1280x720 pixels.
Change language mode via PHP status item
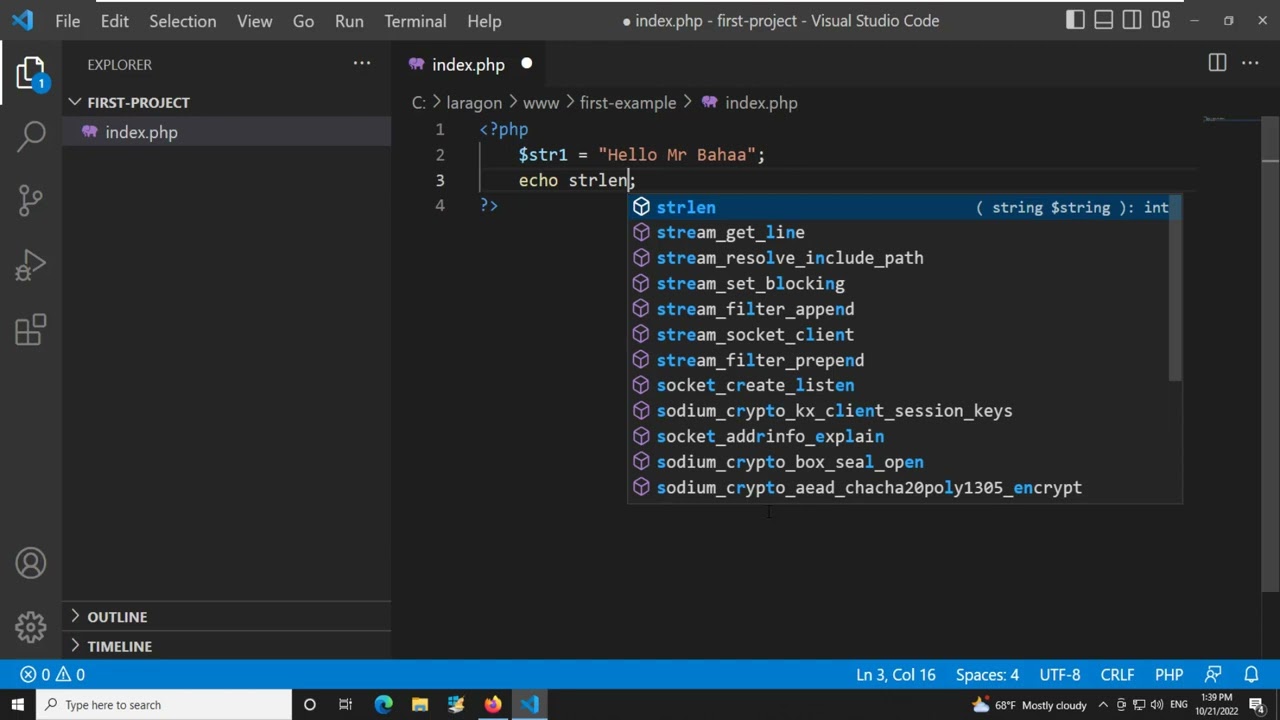click(1169, 675)
